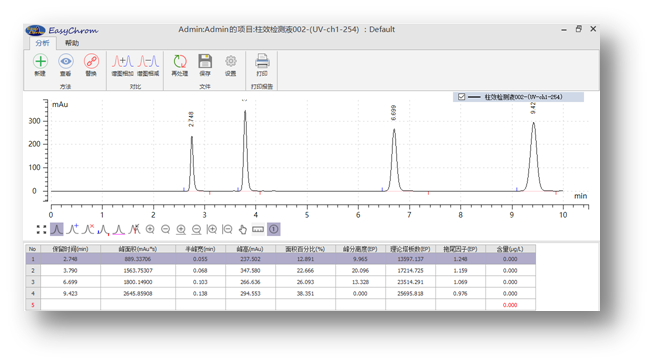Toggle the ruler tool below chromatogram
This screenshot has width=655, height=364.
point(258,229)
